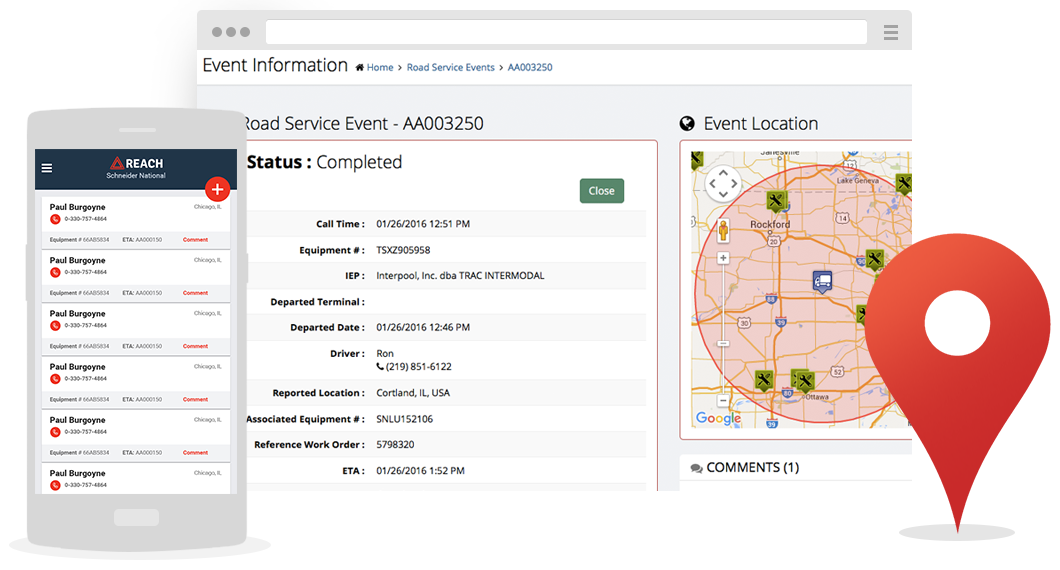This screenshot has height=570, width=1060.
Task: Select equipment number TSXZ905958
Action: (x=403, y=250)
